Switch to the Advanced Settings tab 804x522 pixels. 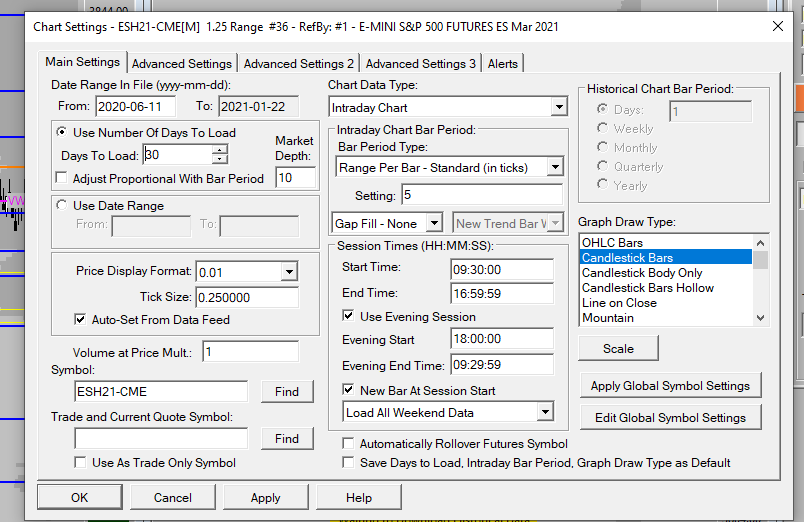182,64
